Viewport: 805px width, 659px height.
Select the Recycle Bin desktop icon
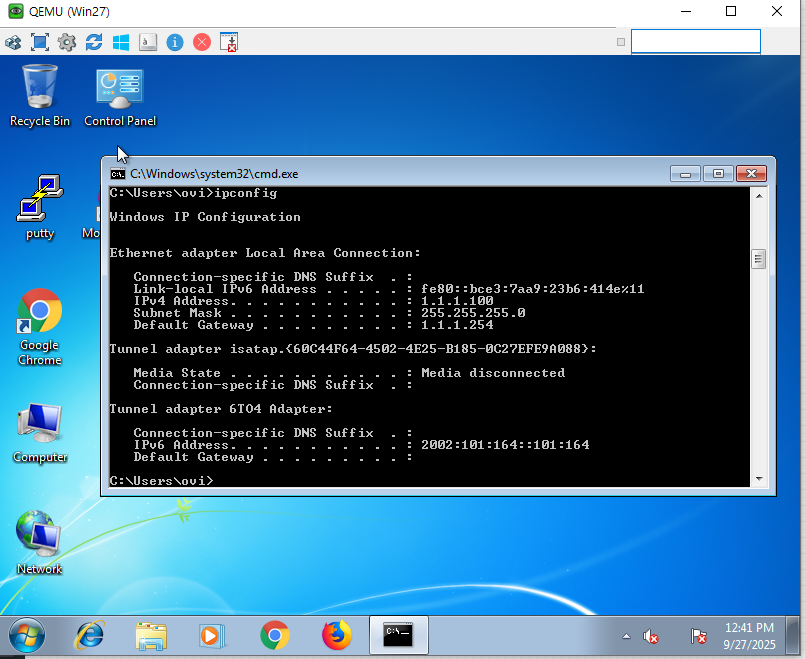40,95
